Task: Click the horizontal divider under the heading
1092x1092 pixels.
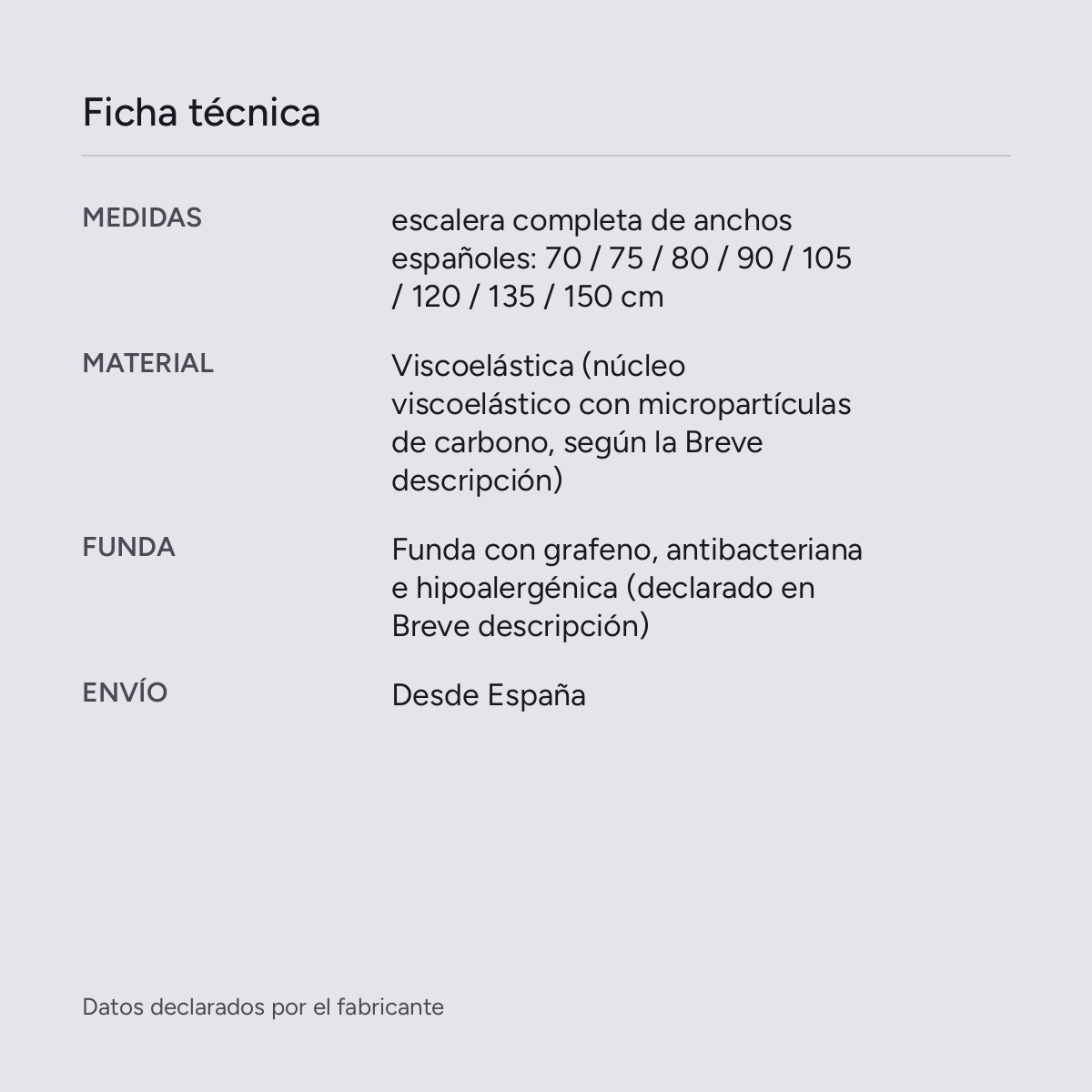Action: click(546, 156)
